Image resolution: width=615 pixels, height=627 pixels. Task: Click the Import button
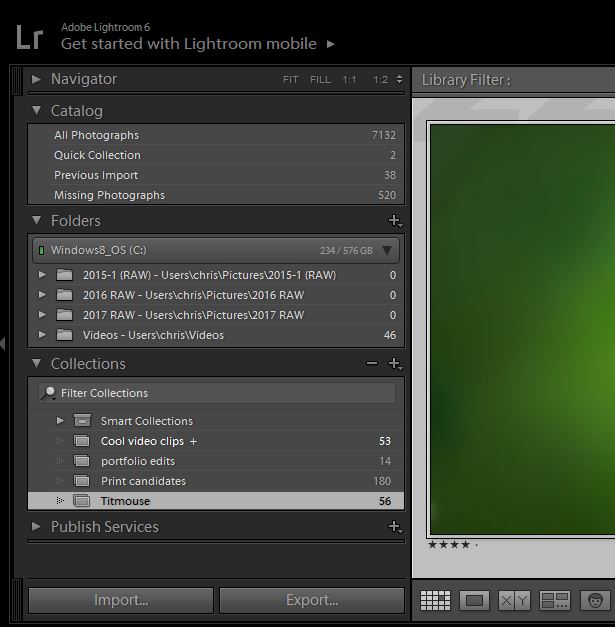click(121, 600)
